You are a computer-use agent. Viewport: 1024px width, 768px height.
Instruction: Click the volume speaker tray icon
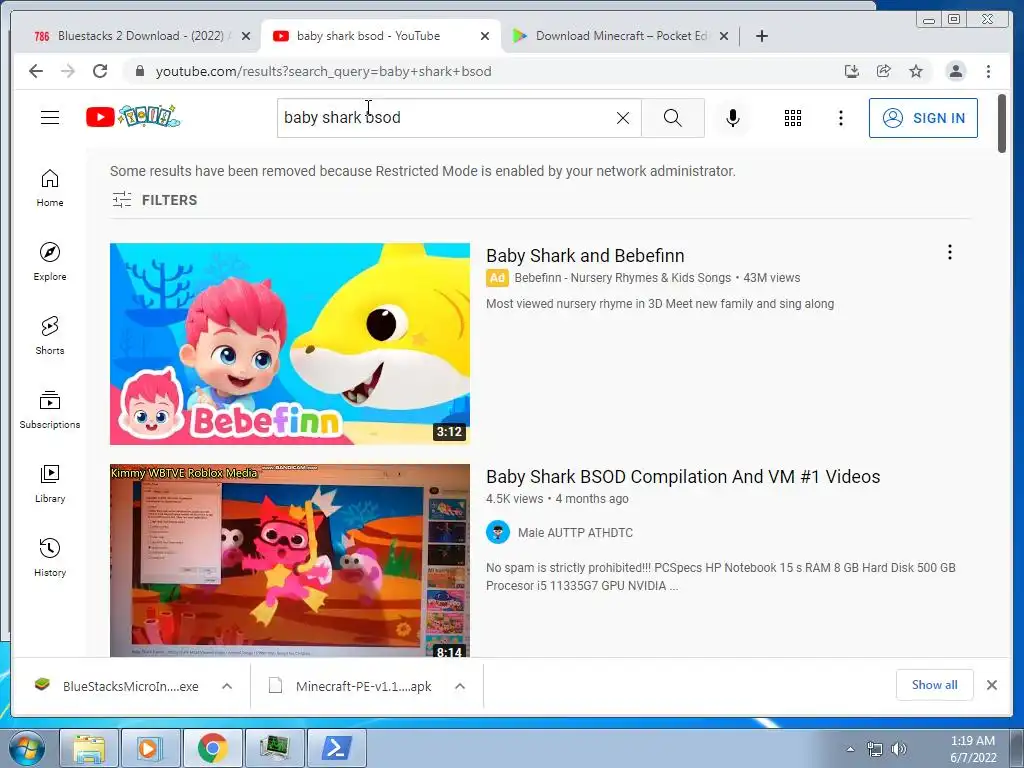coord(899,749)
